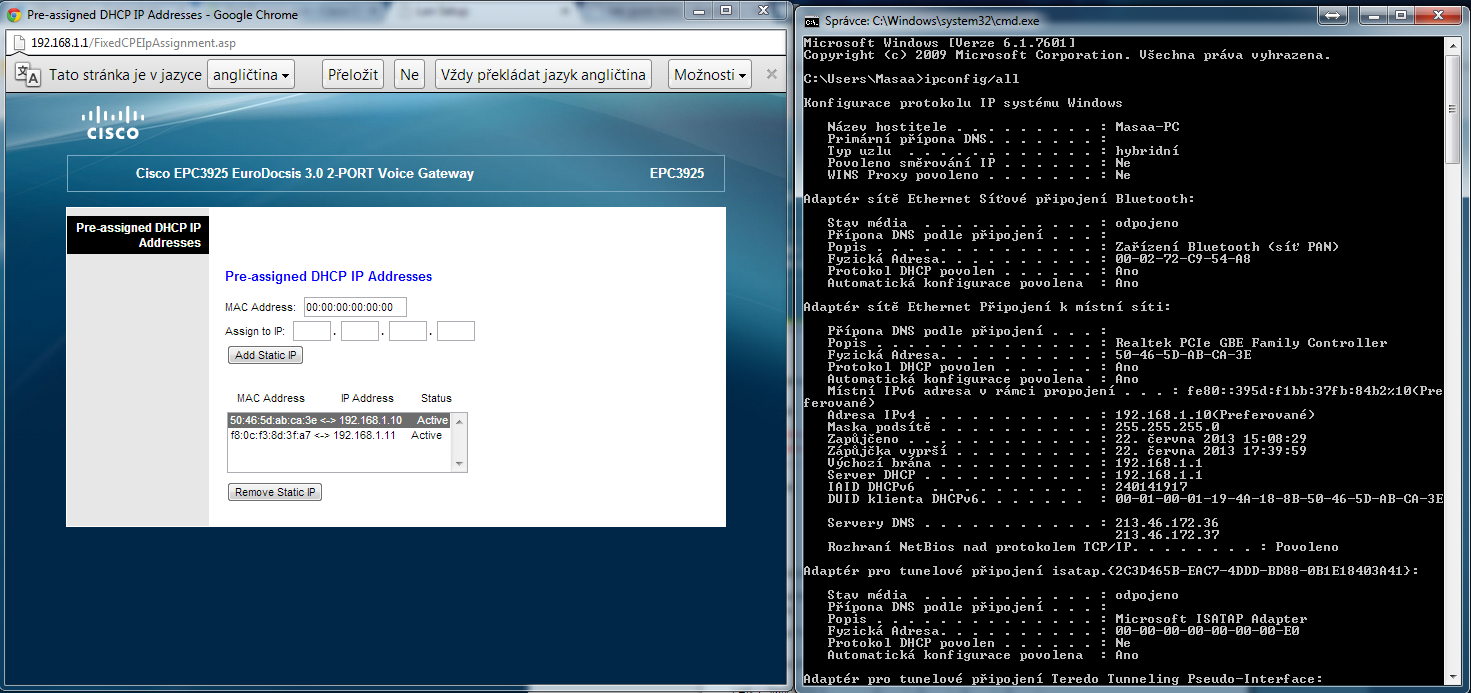Click Vždy překládat jazyk angličtina button
Screen dimensions: 1471x693
tap(544, 75)
